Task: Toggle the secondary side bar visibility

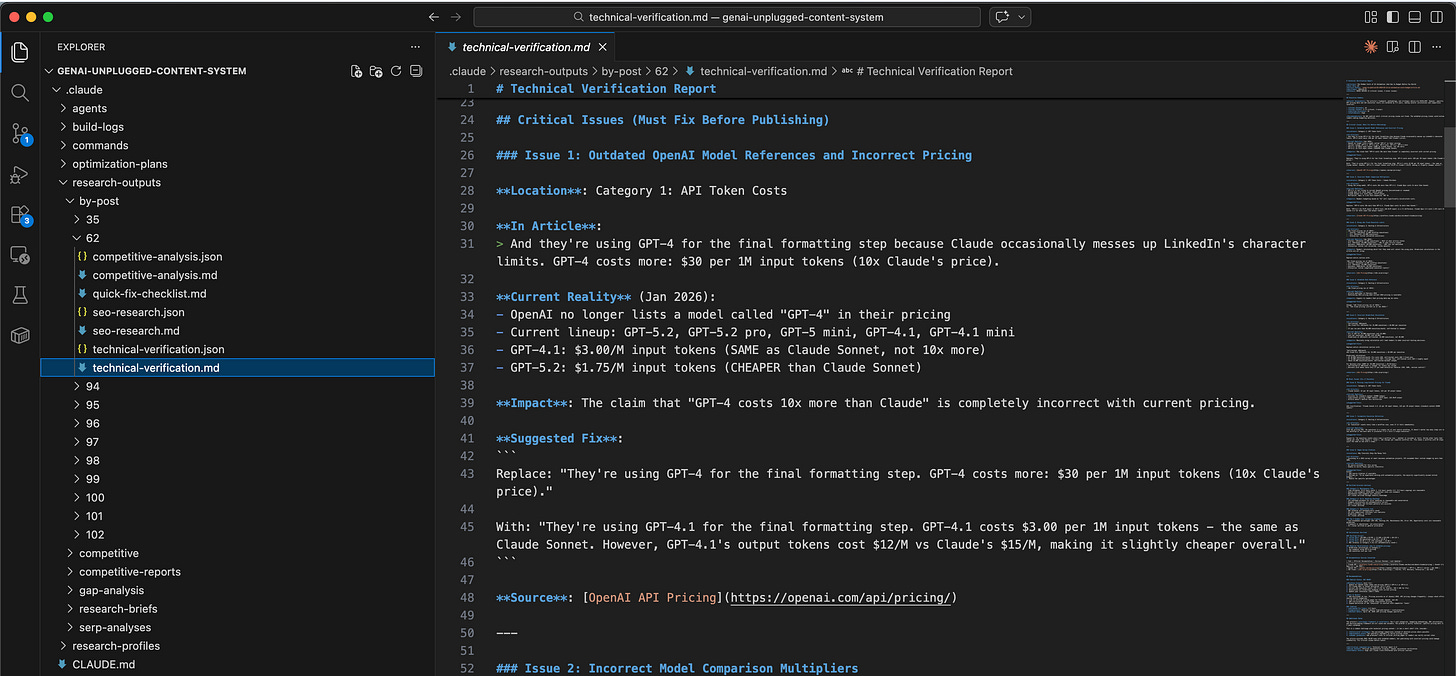Action: coord(1436,17)
